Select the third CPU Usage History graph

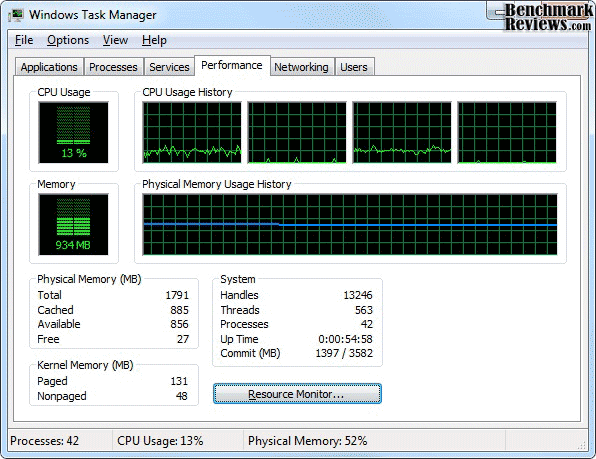[x=402, y=132]
